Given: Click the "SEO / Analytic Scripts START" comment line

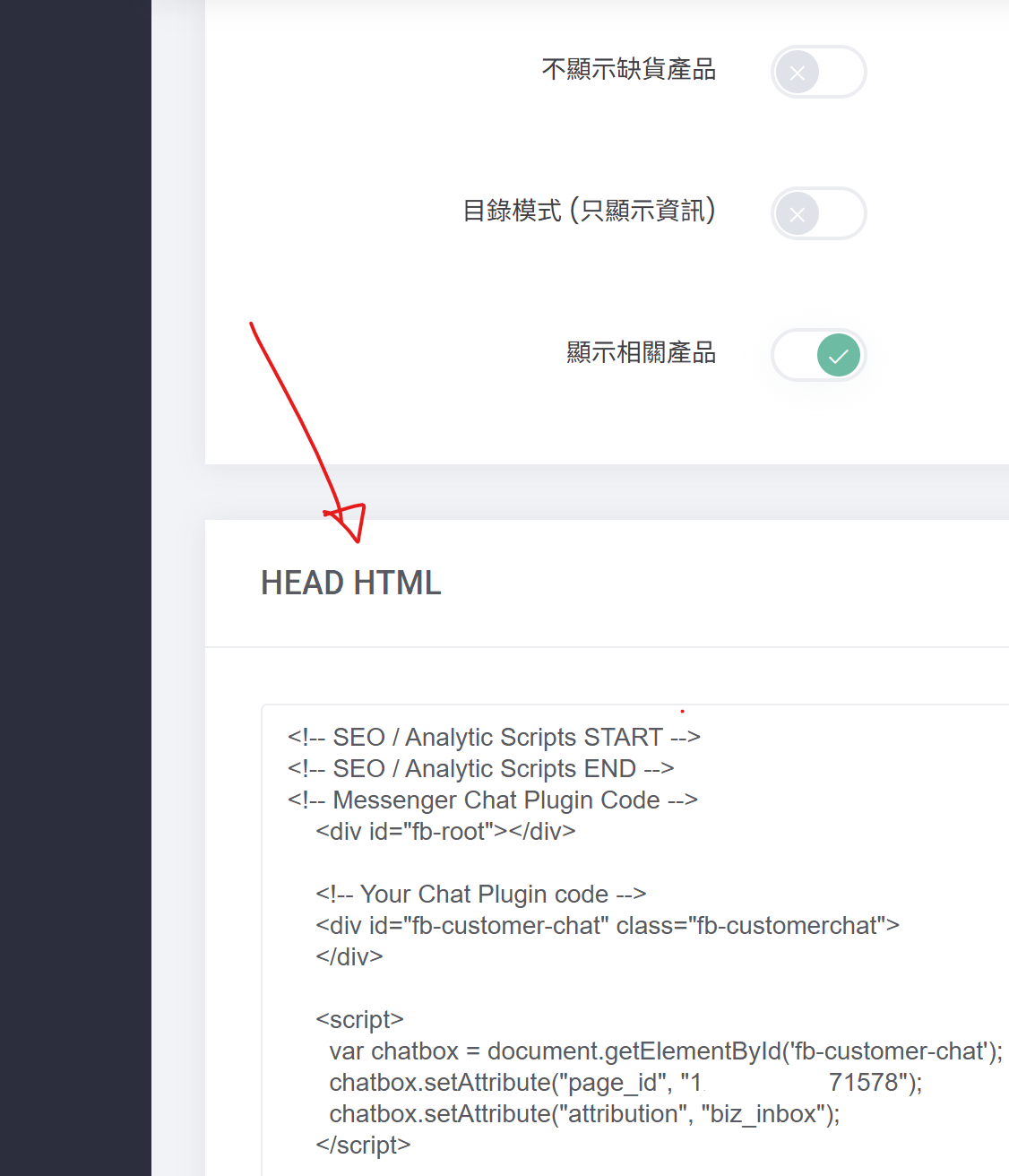Looking at the screenshot, I should (494, 737).
